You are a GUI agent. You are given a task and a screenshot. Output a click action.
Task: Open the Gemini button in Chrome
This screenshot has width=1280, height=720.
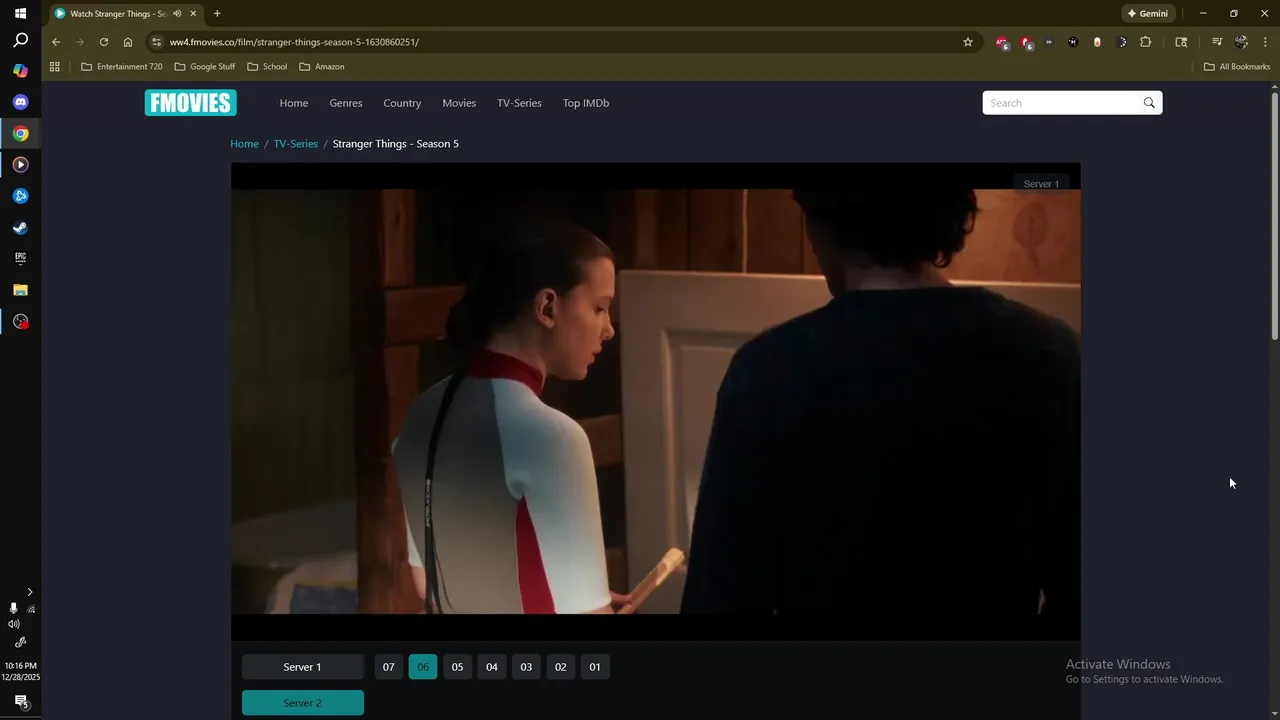(x=1148, y=14)
